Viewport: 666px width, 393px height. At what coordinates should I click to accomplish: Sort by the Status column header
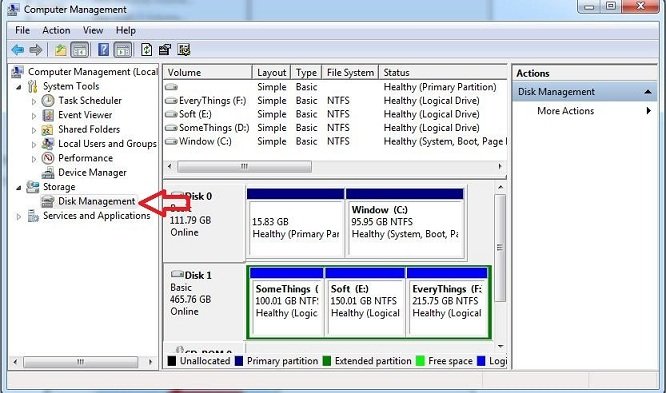(x=443, y=73)
